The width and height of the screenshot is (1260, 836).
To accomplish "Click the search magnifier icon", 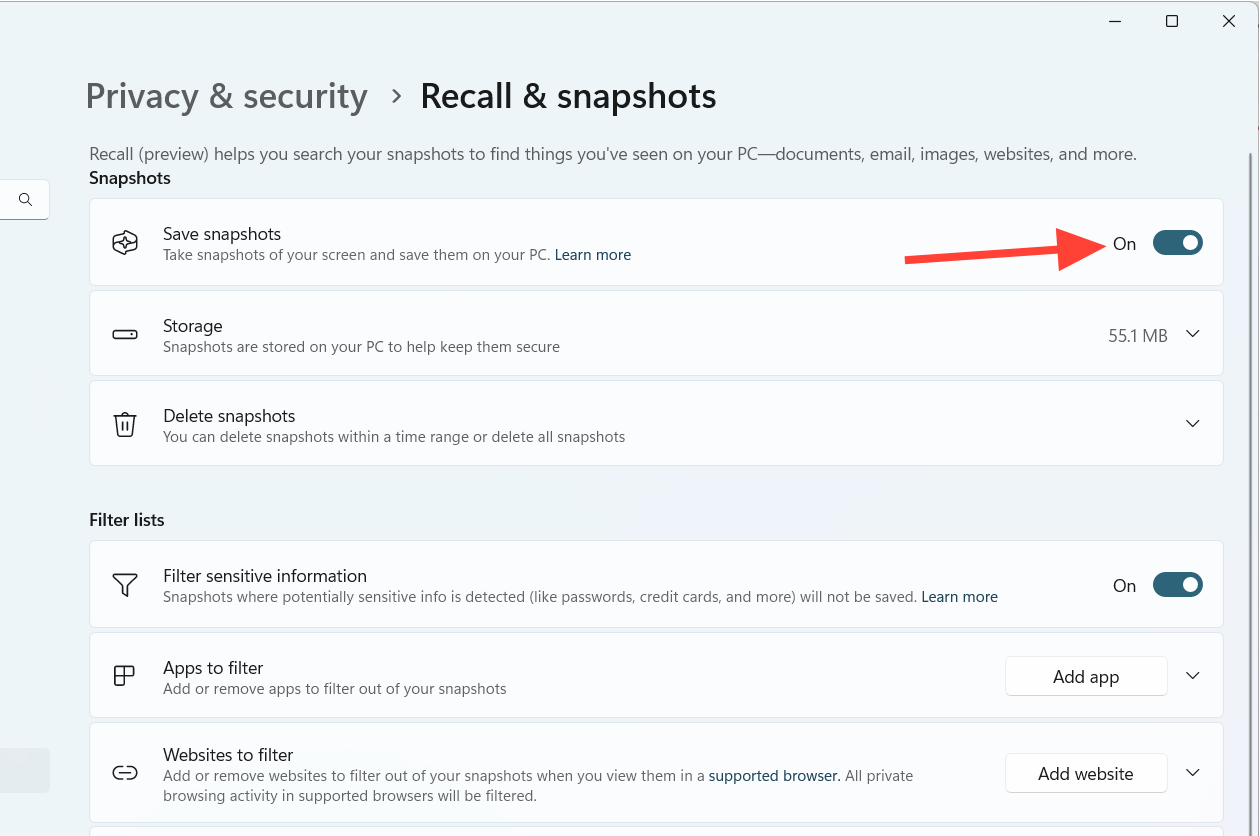I will point(26,200).
